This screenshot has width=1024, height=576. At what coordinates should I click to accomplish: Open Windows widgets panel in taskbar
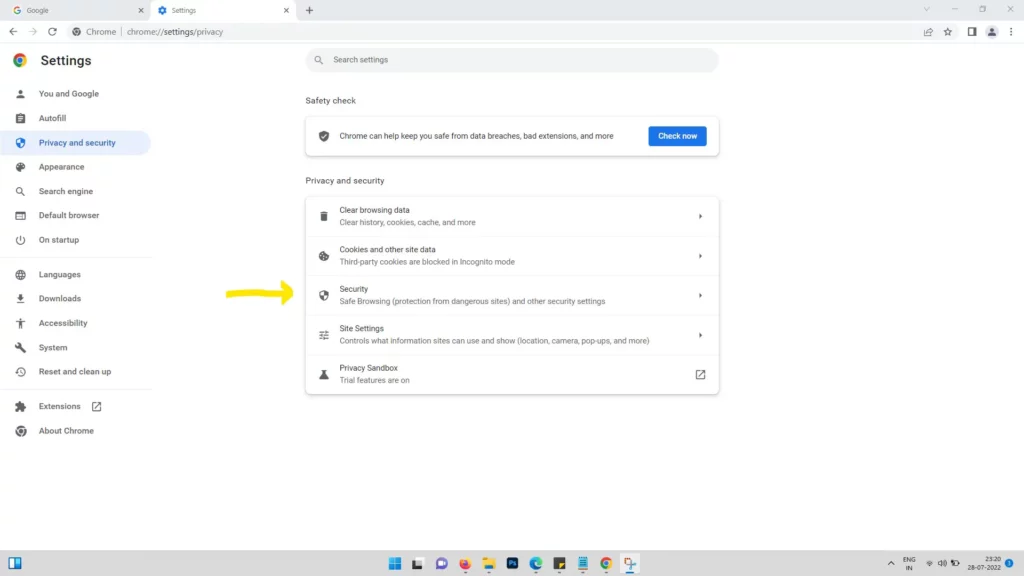coord(14,563)
